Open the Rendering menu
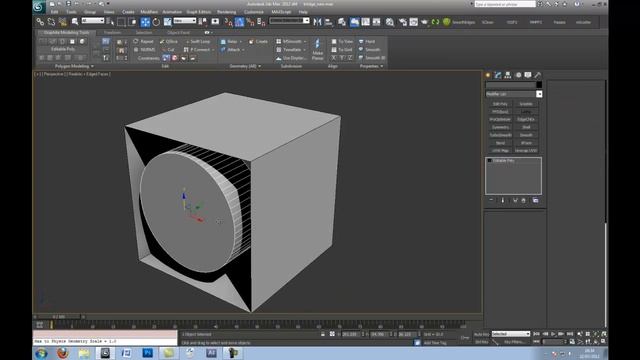The height and width of the screenshot is (360, 640). pos(227,12)
